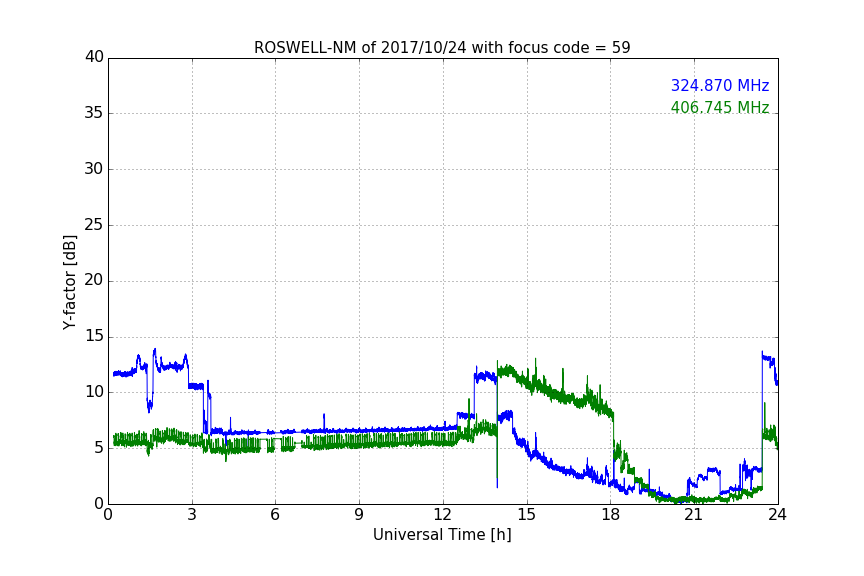
Task: Click the x-axis tick label '21'
Action: coord(694,515)
